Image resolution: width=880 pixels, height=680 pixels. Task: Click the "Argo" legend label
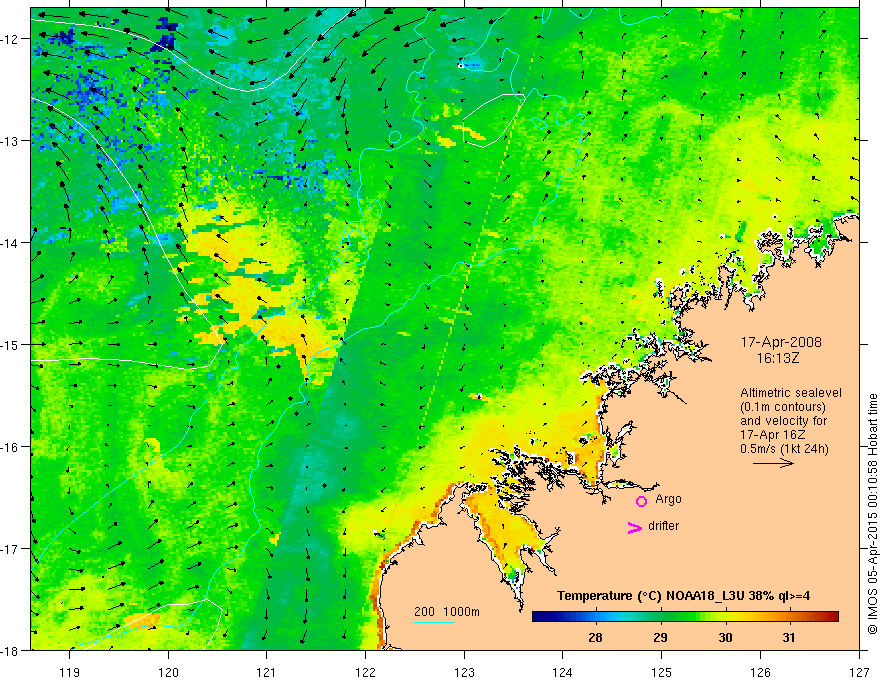[668, 499]
